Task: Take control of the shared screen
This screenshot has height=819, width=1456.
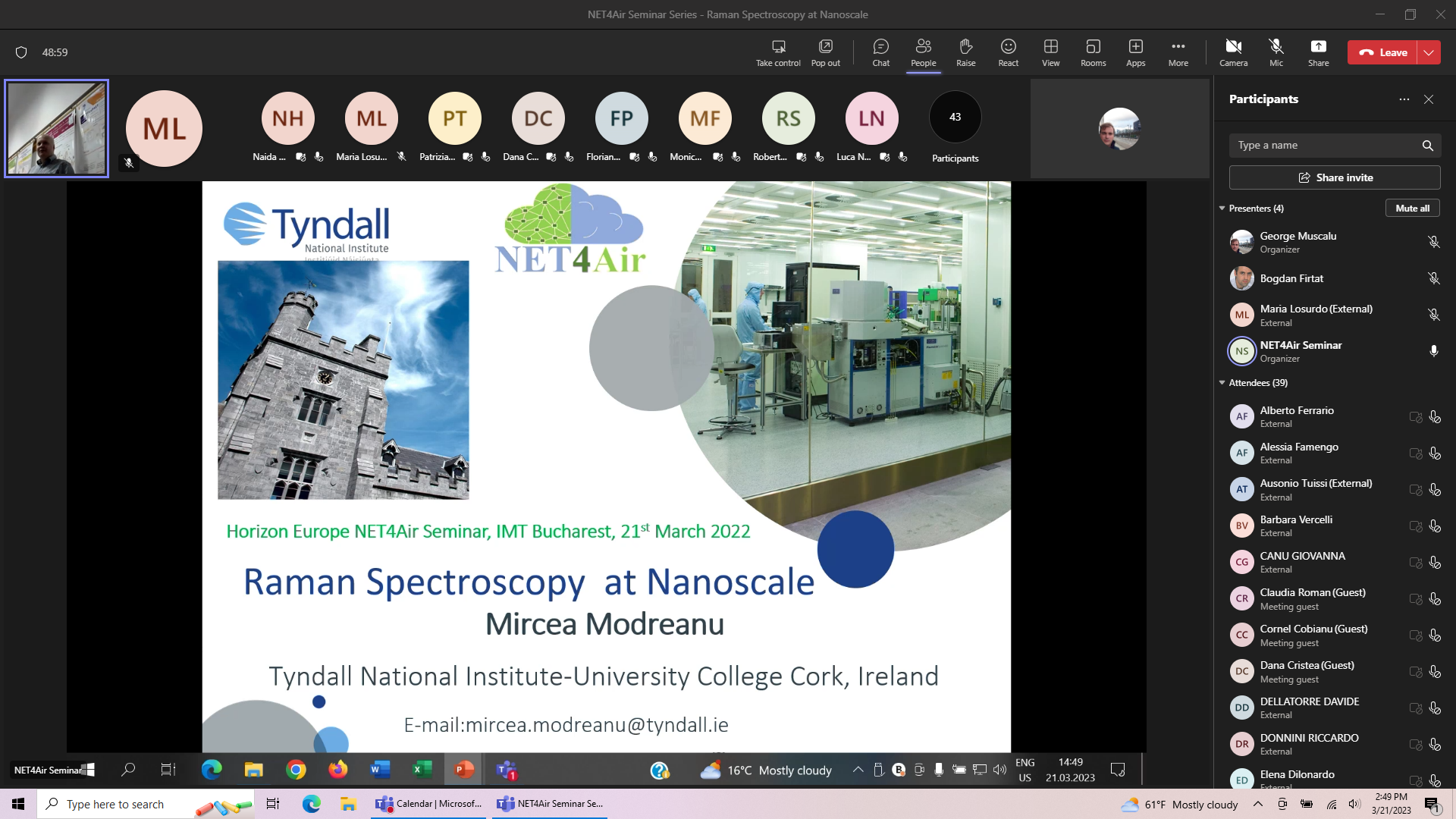Action: point(777,52)
